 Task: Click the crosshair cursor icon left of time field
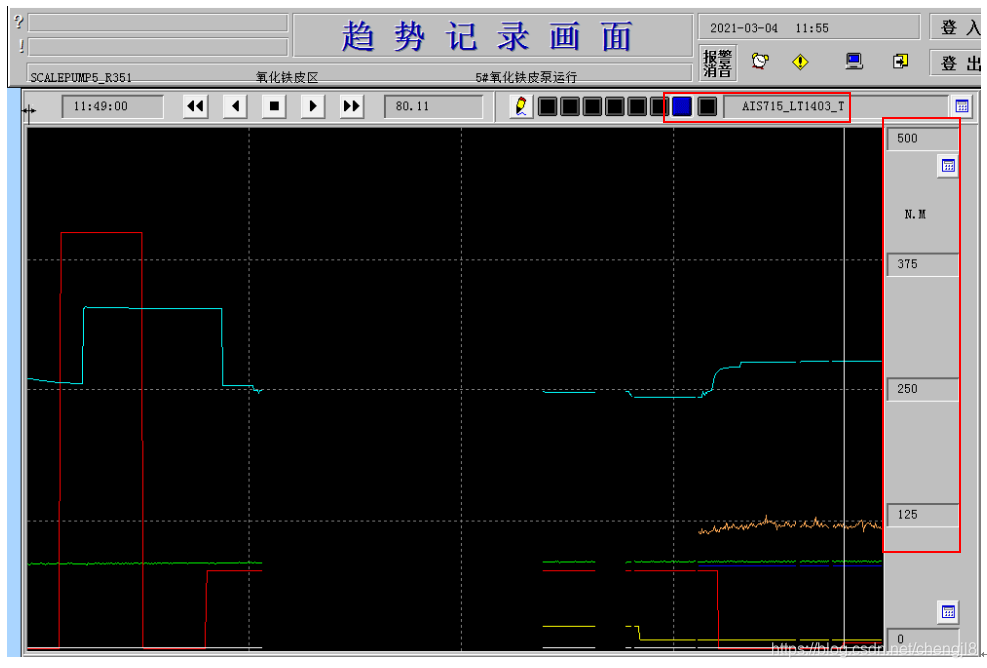click(29, 111)
